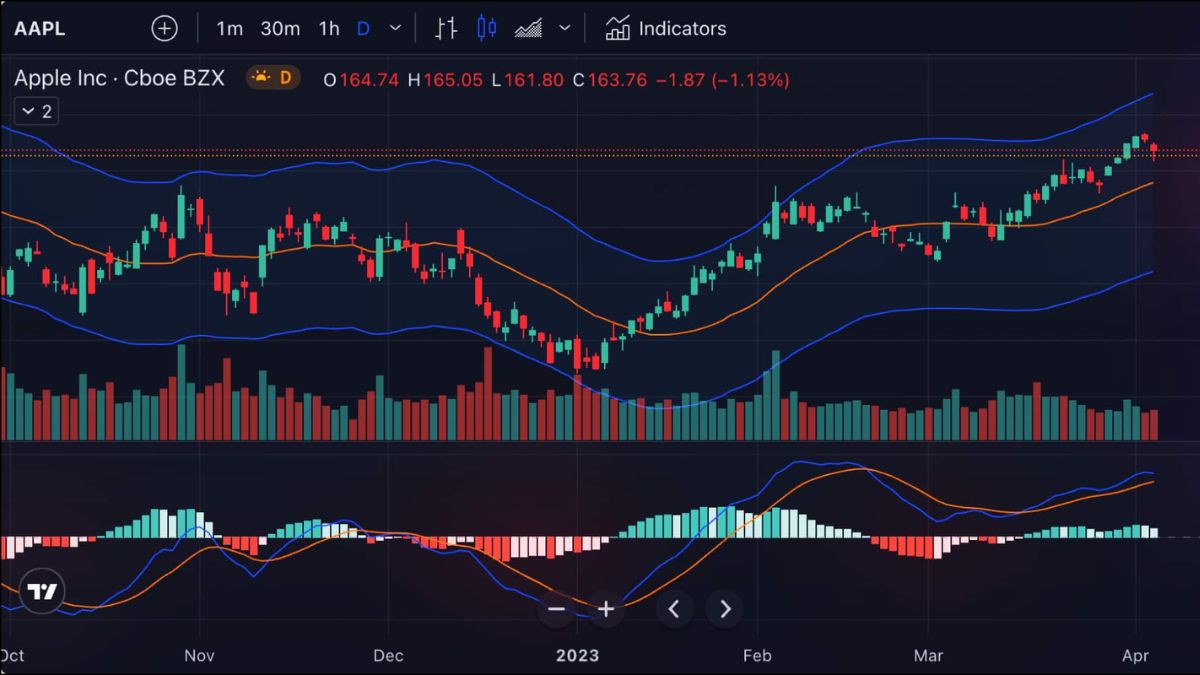Select the D daily interval

tap(363, 28)
